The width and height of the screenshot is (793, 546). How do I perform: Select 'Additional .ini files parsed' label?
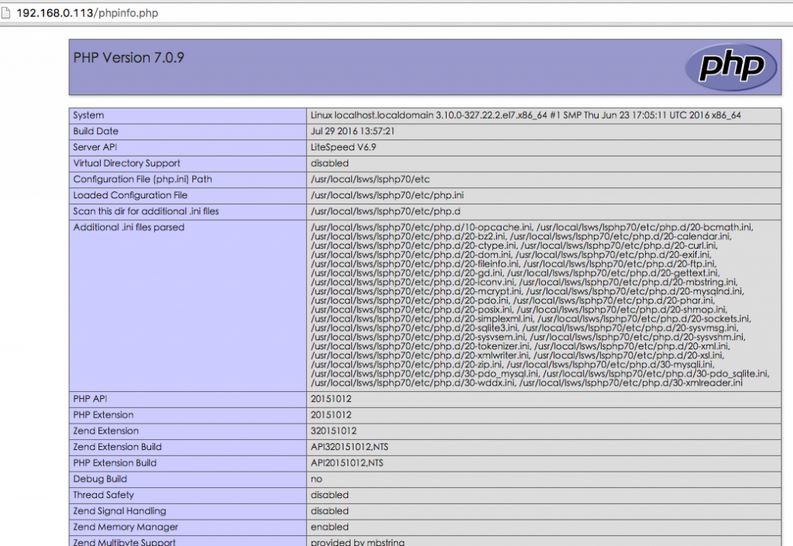(128, 227)
